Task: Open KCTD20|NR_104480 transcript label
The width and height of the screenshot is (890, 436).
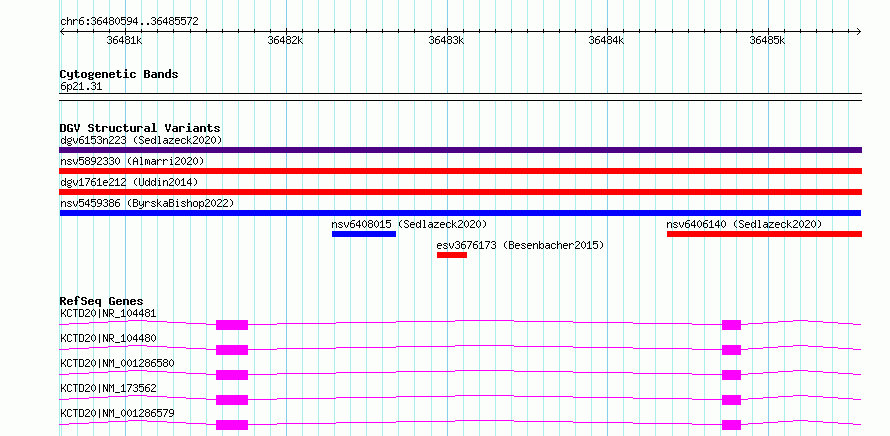Action: 108,338
